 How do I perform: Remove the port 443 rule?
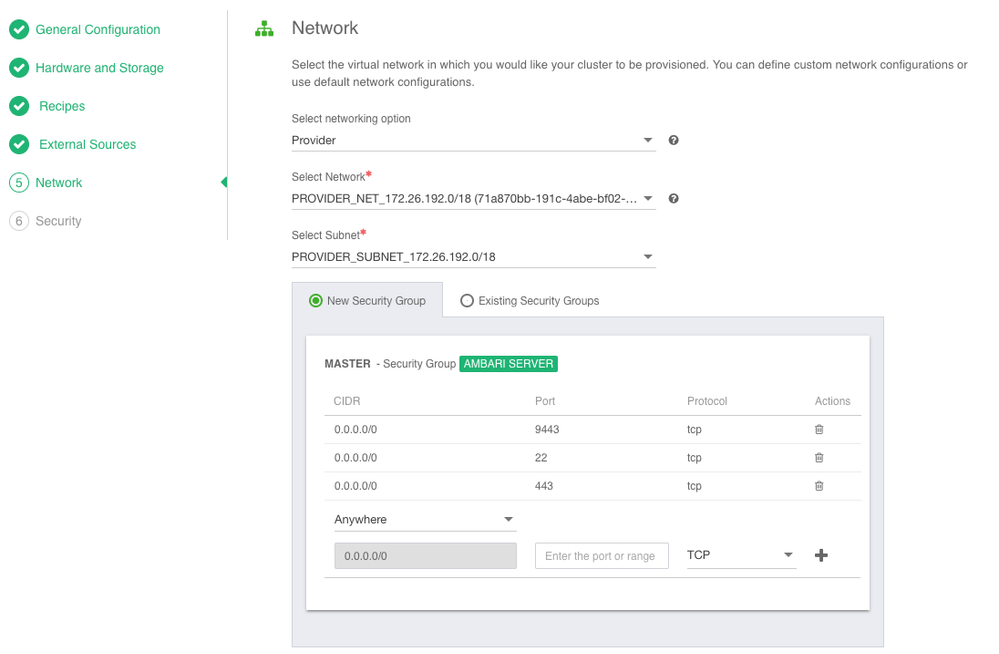click(x=819, y=486)
